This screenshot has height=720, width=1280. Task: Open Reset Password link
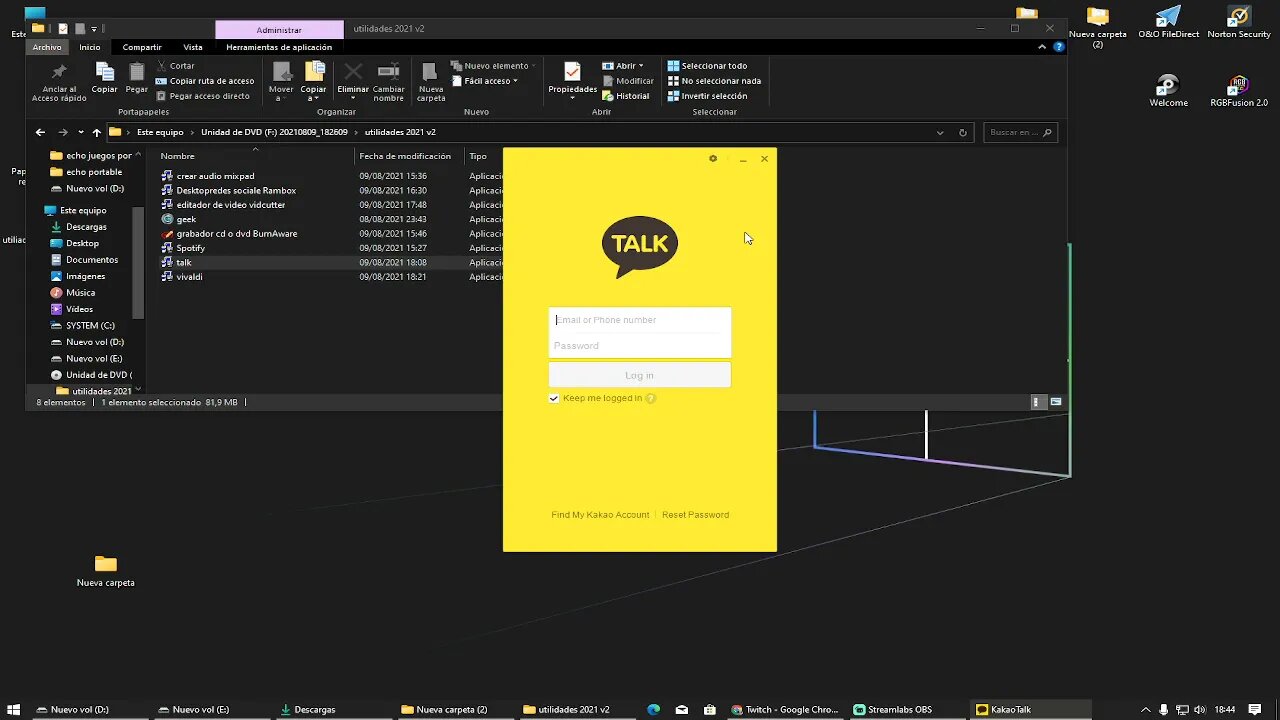695,515
